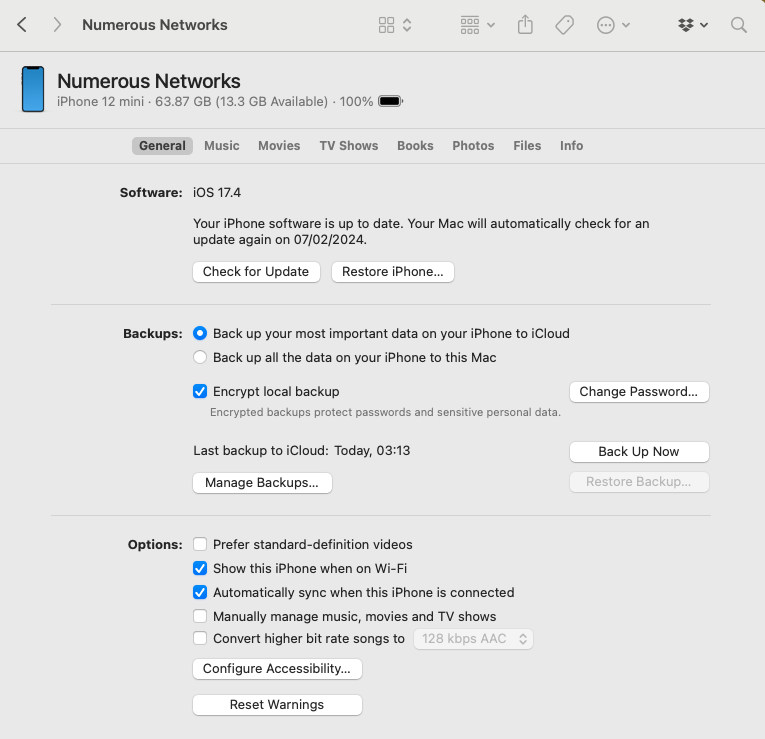Click the update check date message text

tap(421, 231)
